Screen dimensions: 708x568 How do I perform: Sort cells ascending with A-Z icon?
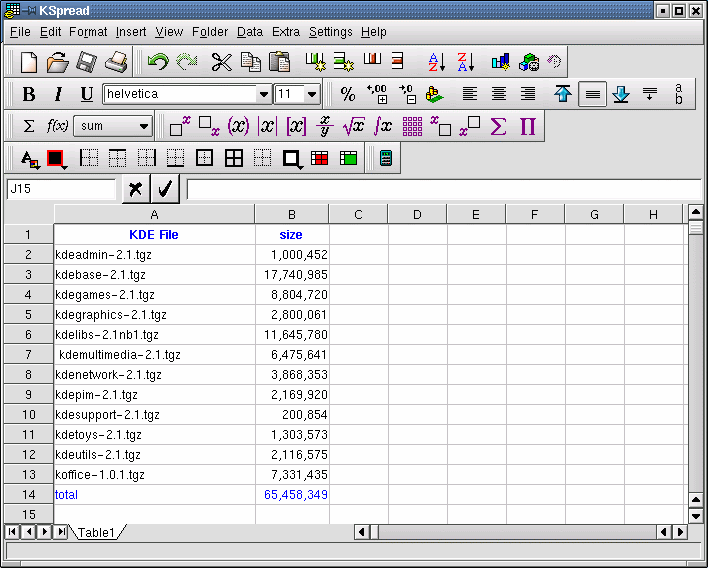pyautogui.click(x=436, y=62)
